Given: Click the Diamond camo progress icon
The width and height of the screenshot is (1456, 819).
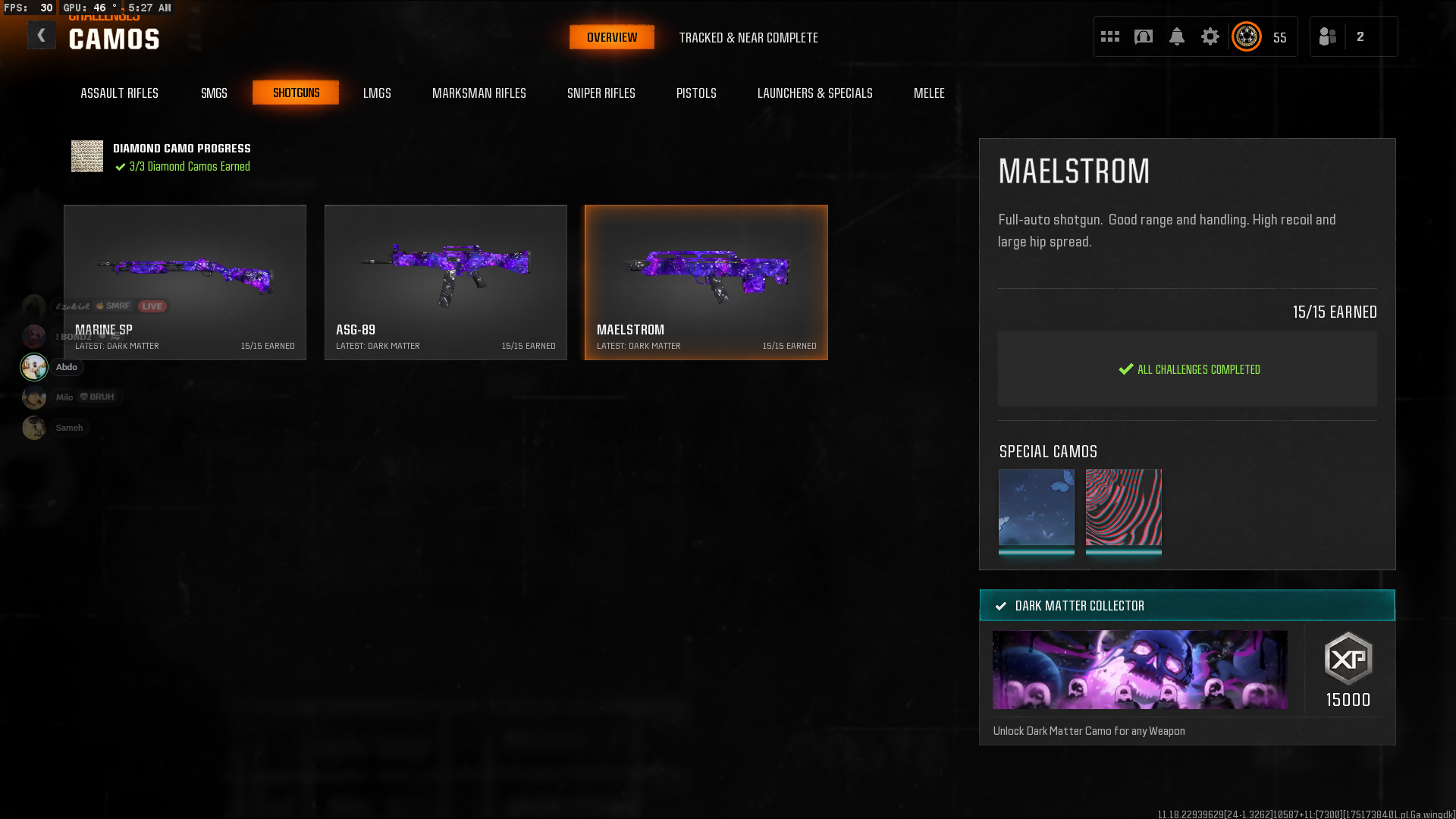Looking at the screenshot, I should click(87, 156).
